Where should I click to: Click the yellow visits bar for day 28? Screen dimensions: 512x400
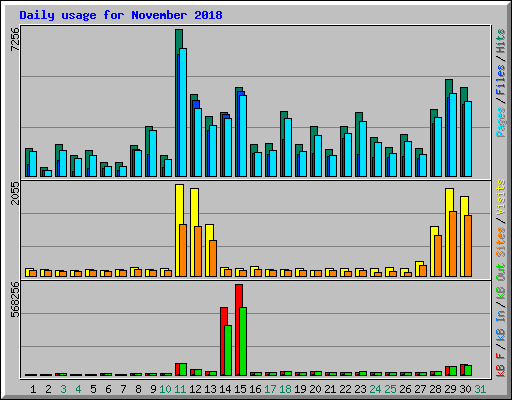433,252
